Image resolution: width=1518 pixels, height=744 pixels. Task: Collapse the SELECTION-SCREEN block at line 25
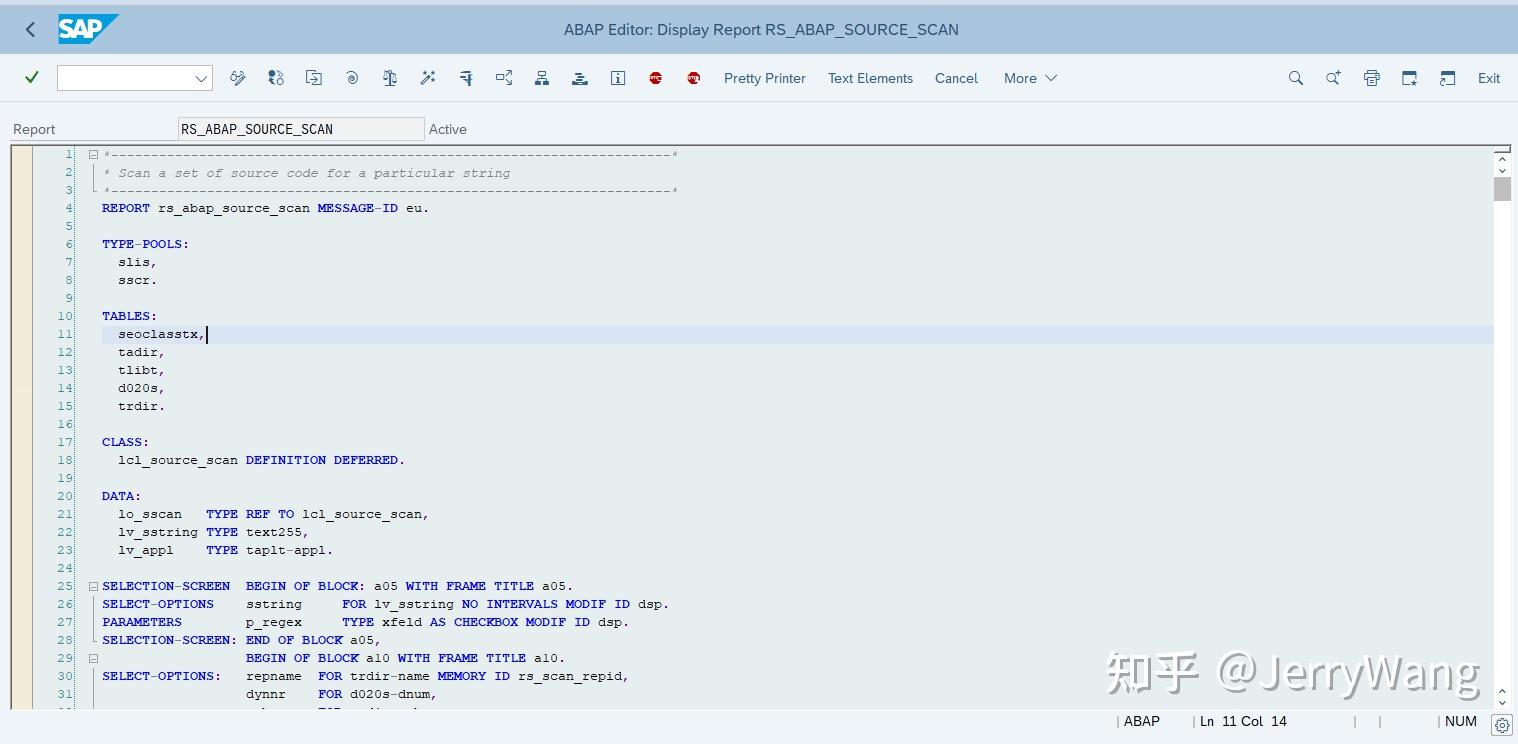click(93, 586)
